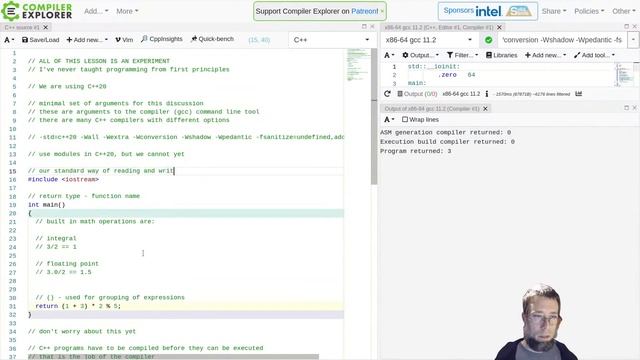Click 'Program returned: 3' output text
The image size is (640, 360).
coord(416,151)
